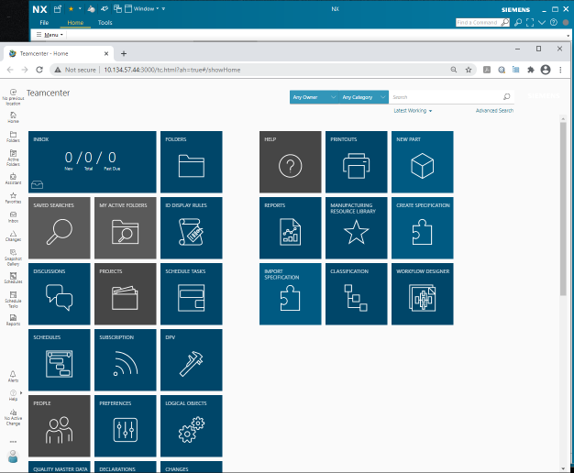Click Reports in the left sidebar
Viewport: 574px width, 473px height.
pyautogui.click(x=13, y=320)
